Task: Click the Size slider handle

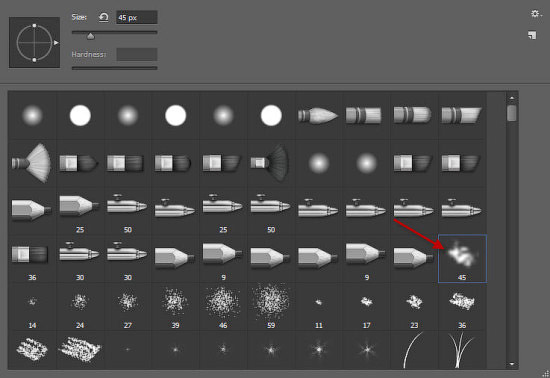Action: 90,36
